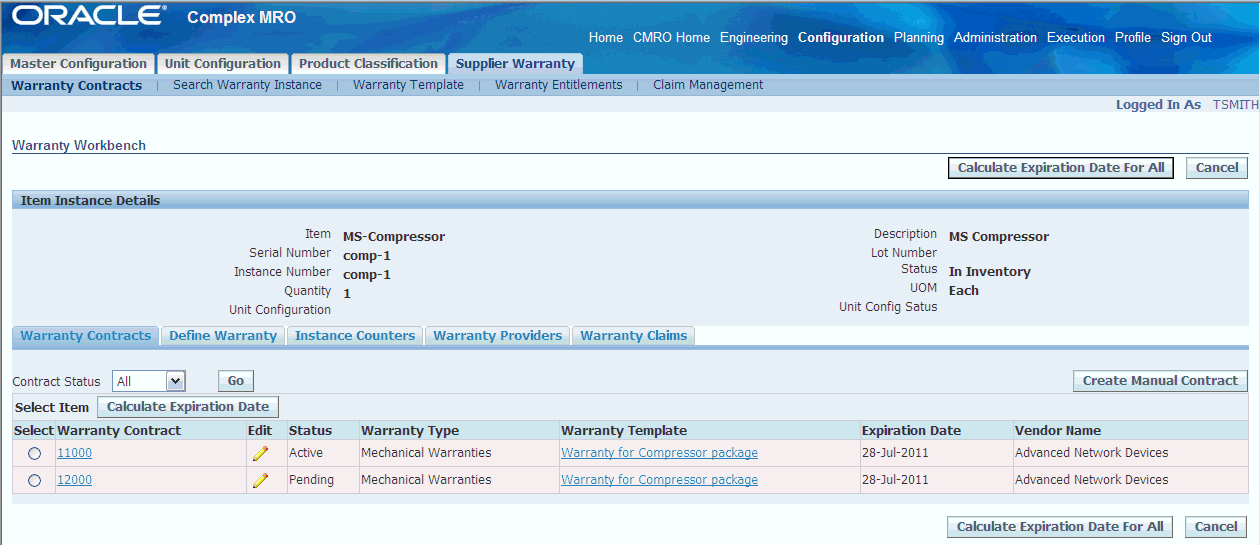Click Mechanical Warranties in contract 11000 row
This screenshot has width=1260, height=545.
[x=426, y=453]
